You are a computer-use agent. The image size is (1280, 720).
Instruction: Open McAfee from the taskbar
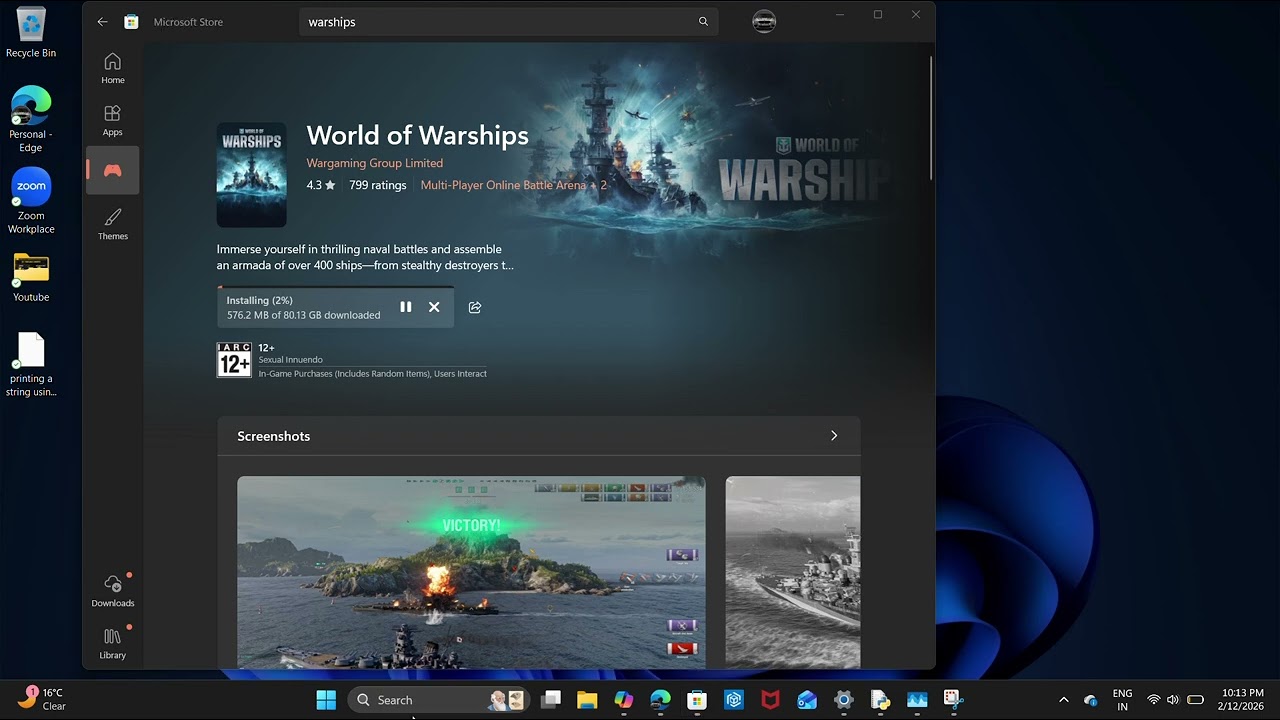tap(770, 700)
